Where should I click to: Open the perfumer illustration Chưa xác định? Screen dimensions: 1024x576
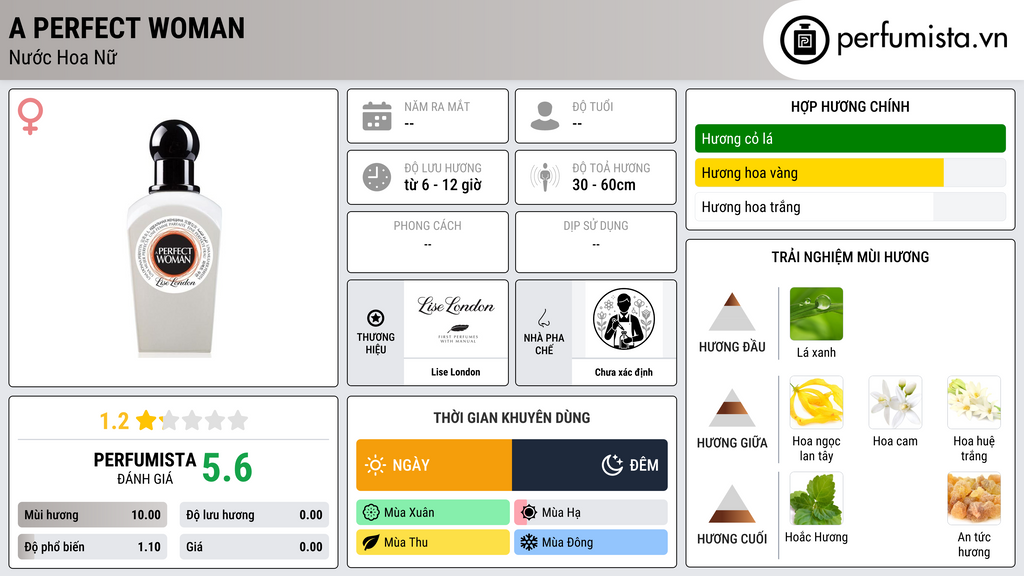624,319
